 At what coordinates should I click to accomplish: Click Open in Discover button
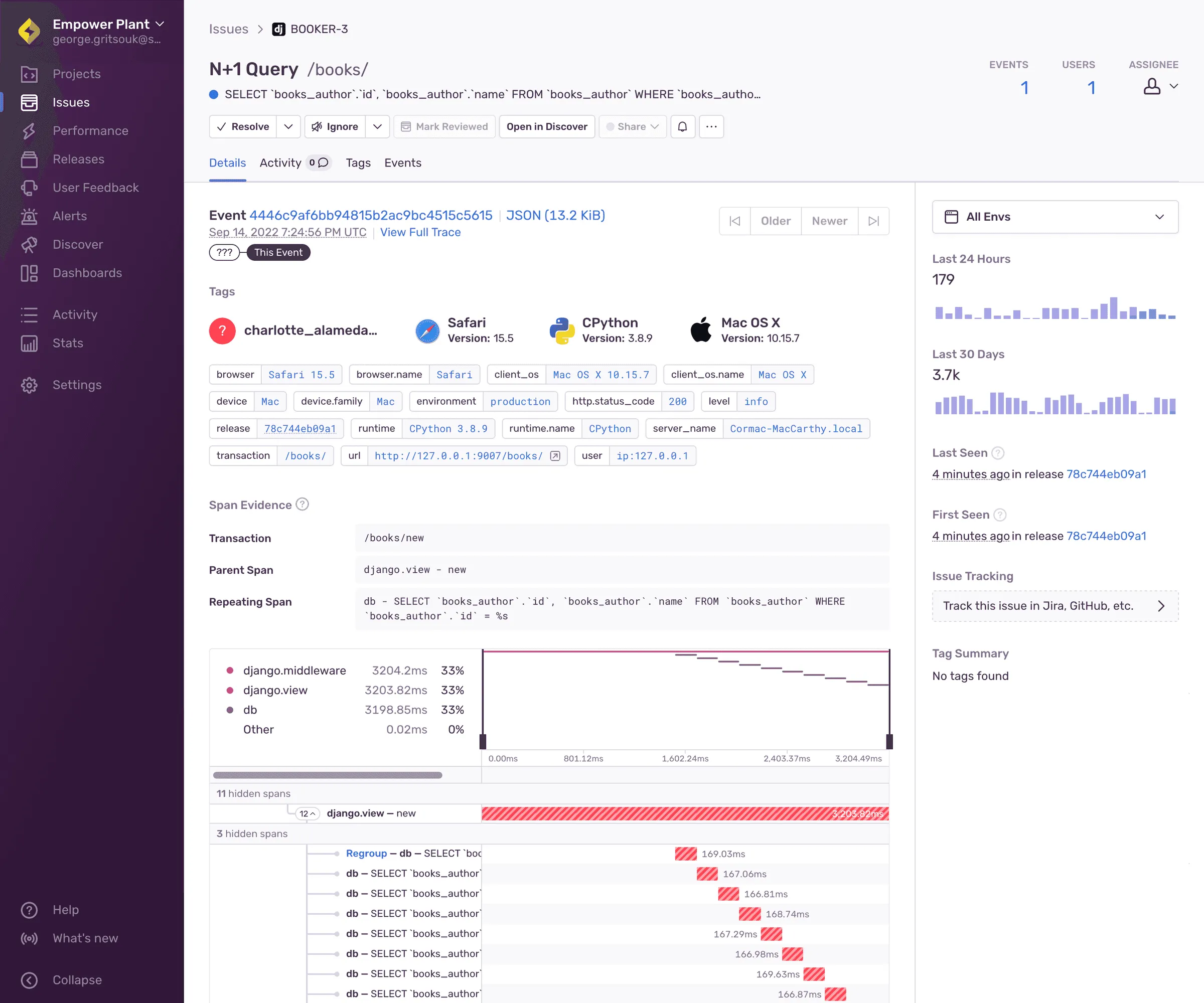click(546, 127)
